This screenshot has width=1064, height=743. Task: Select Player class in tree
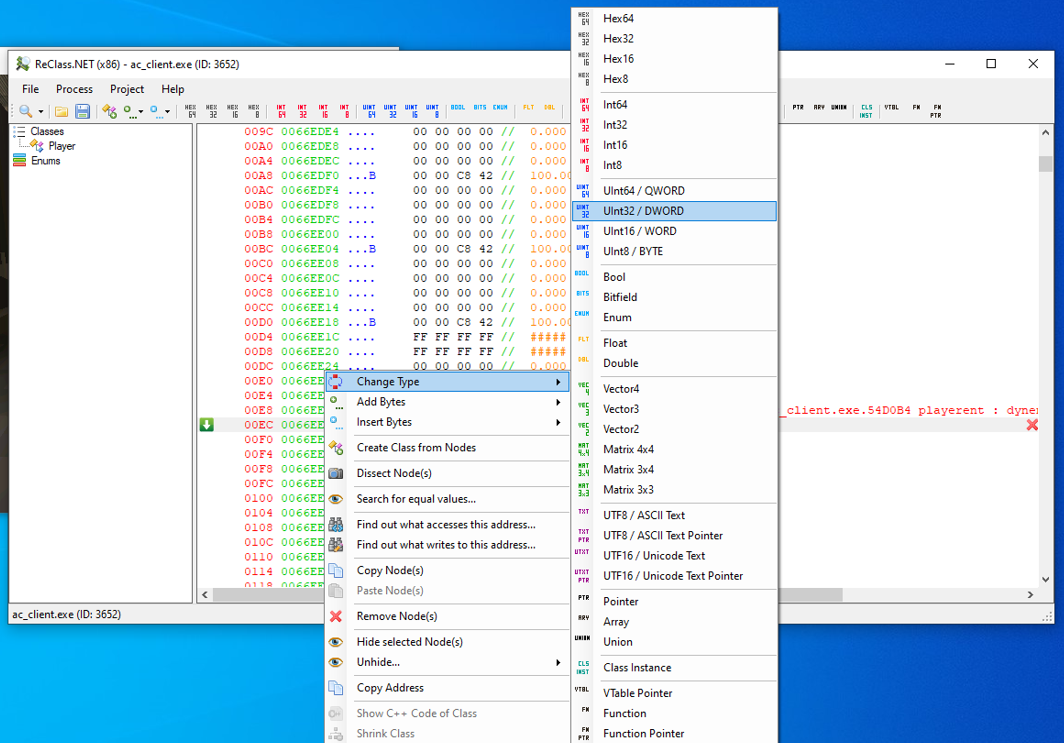(61, 146)
